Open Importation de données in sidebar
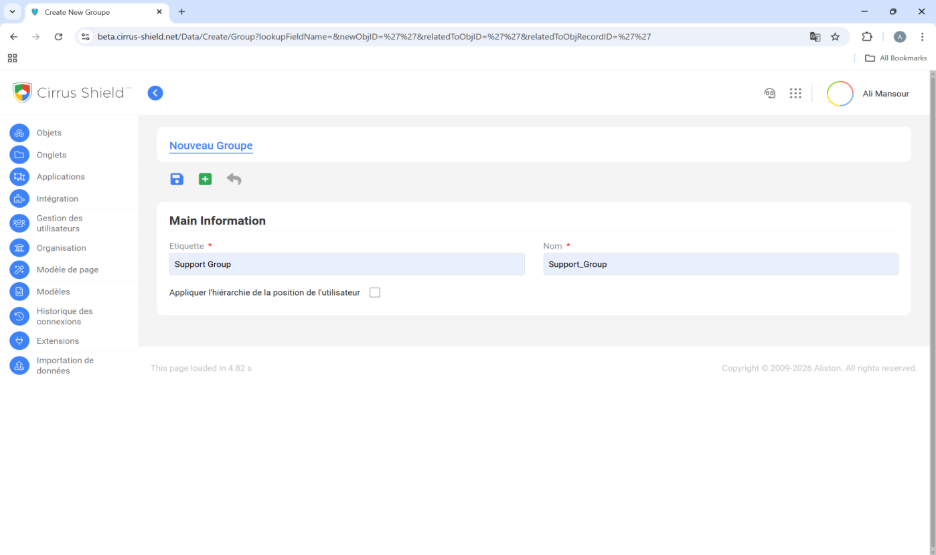The image size is (936, 555). tap(65, 365)
